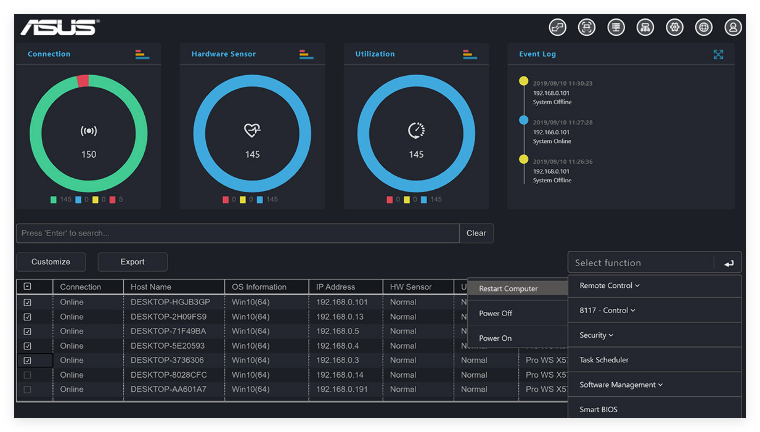This screenshot has height=432, width=760.
Task: Expand the Event Log panel to fullscreen
Action: click(718, 54)
